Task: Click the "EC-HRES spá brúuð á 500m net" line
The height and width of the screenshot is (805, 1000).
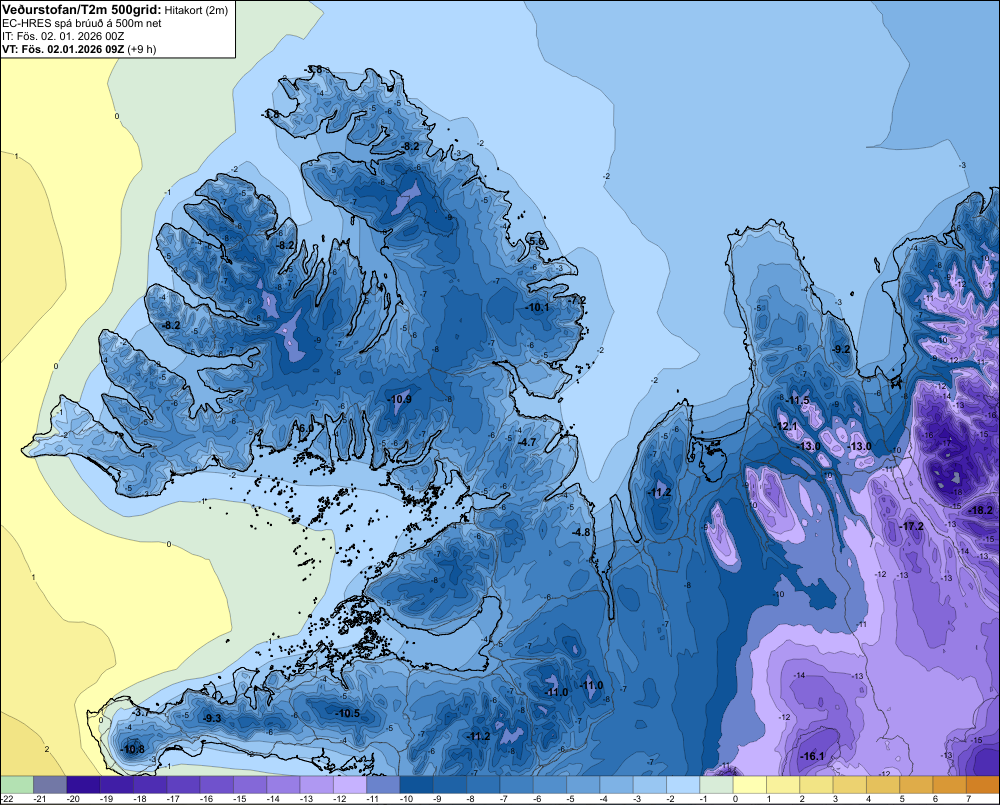Action: pyautogui.click(x=82, y=24)
